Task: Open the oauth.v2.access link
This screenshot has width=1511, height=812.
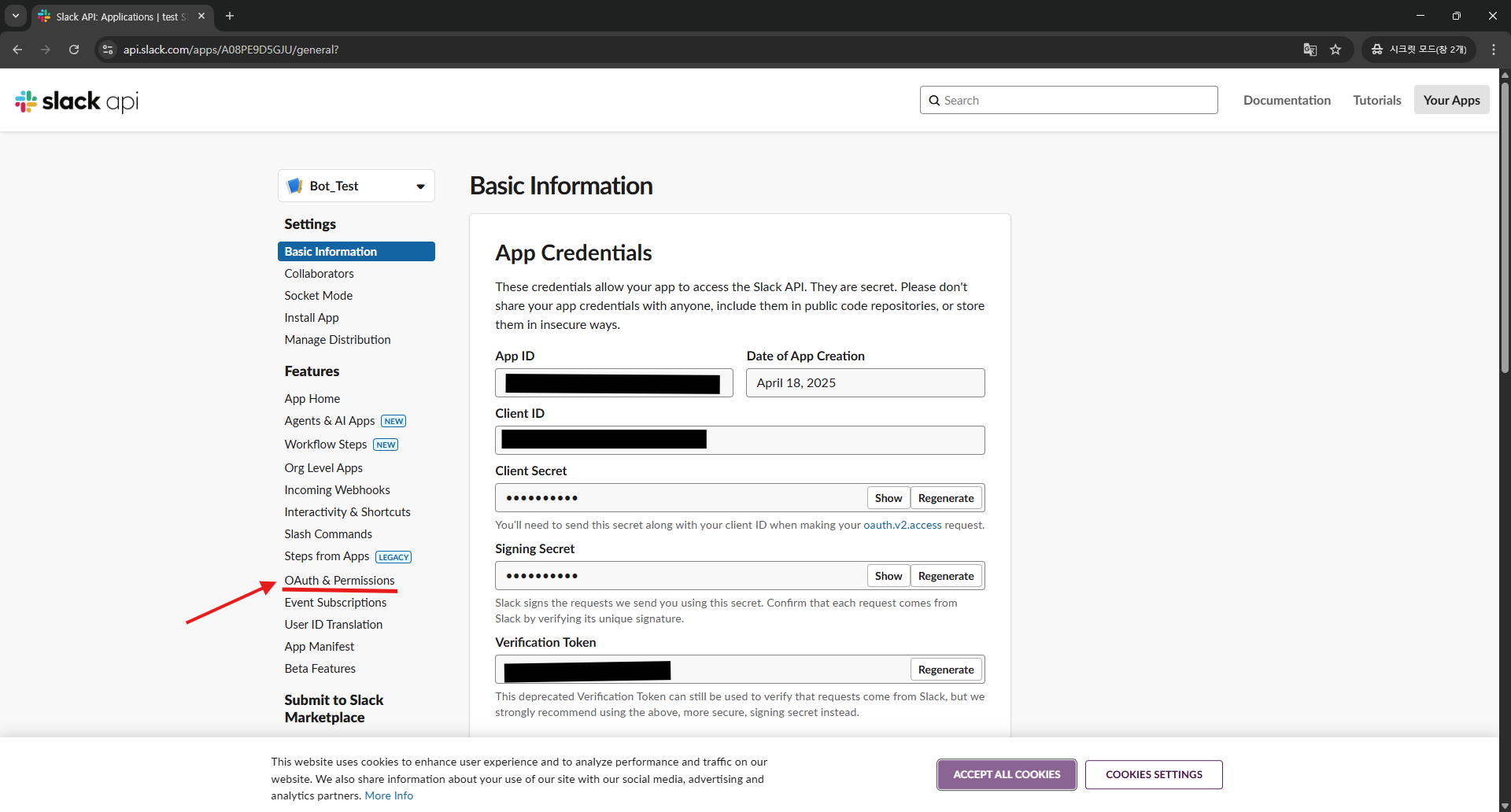Action: [x=902, y=525]
